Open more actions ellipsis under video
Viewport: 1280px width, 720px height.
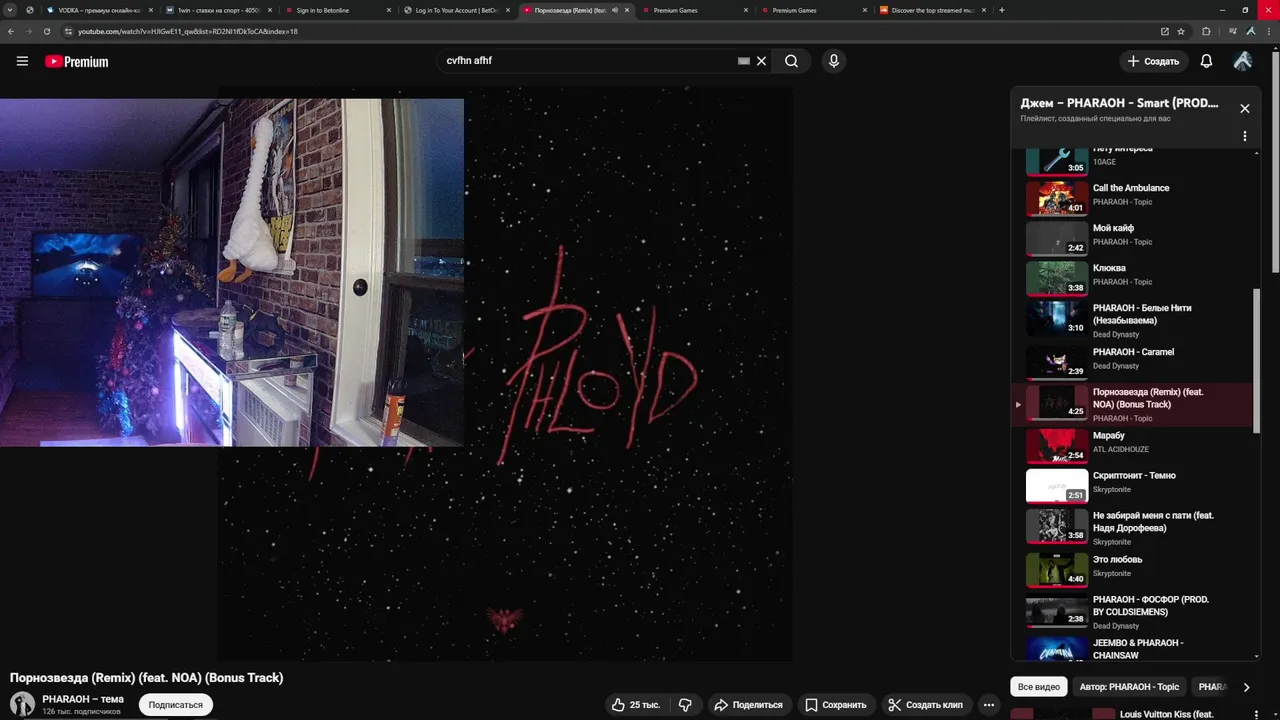coord(988,705)
